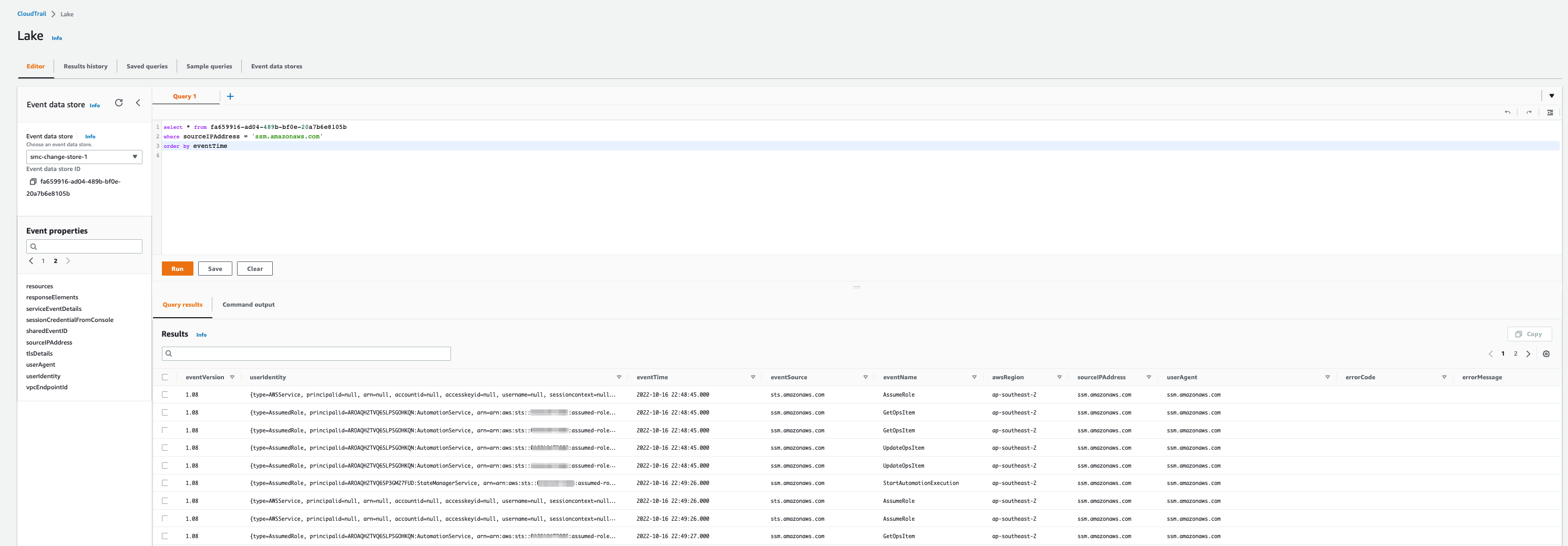Check the first AssumeRole result row
Screen dimensions: 1568x546
click(165, 395)
